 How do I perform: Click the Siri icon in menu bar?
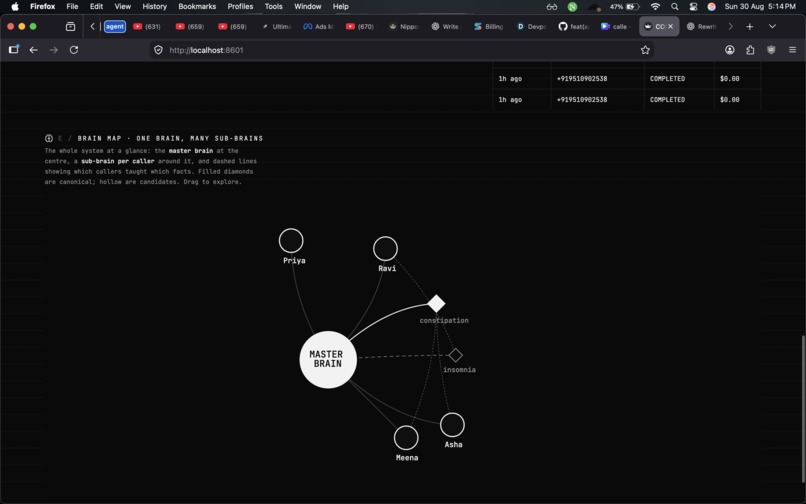coord(711,7)
